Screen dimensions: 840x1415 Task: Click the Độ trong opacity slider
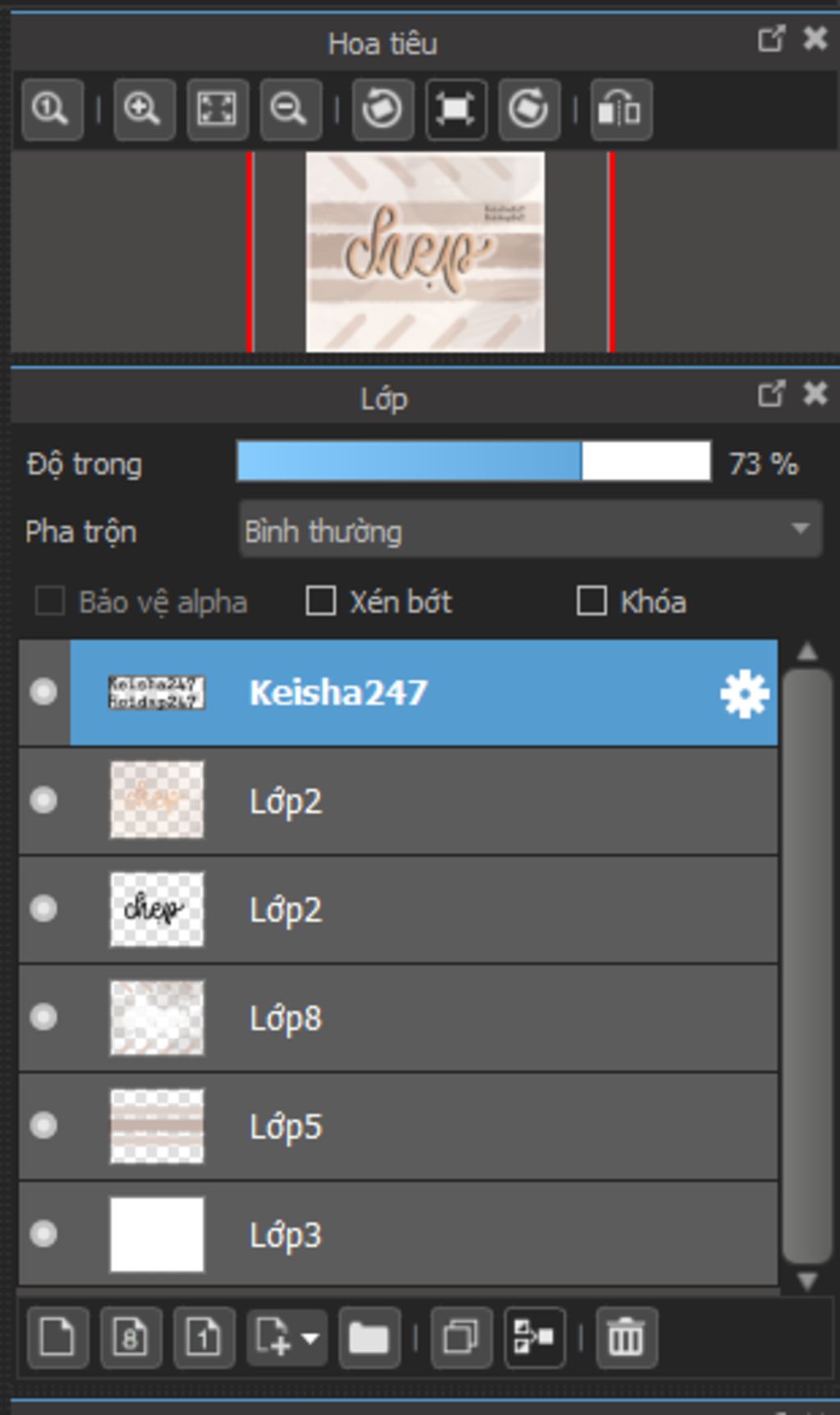point(473,461)
